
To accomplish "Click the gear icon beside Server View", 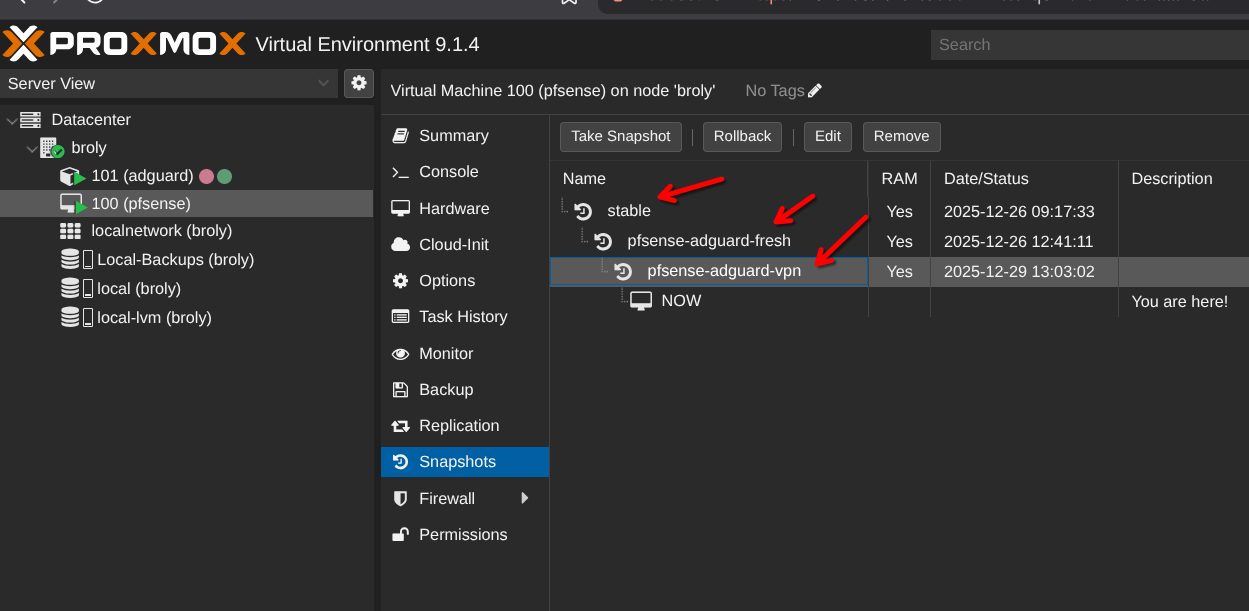I will tap(358, 83).
